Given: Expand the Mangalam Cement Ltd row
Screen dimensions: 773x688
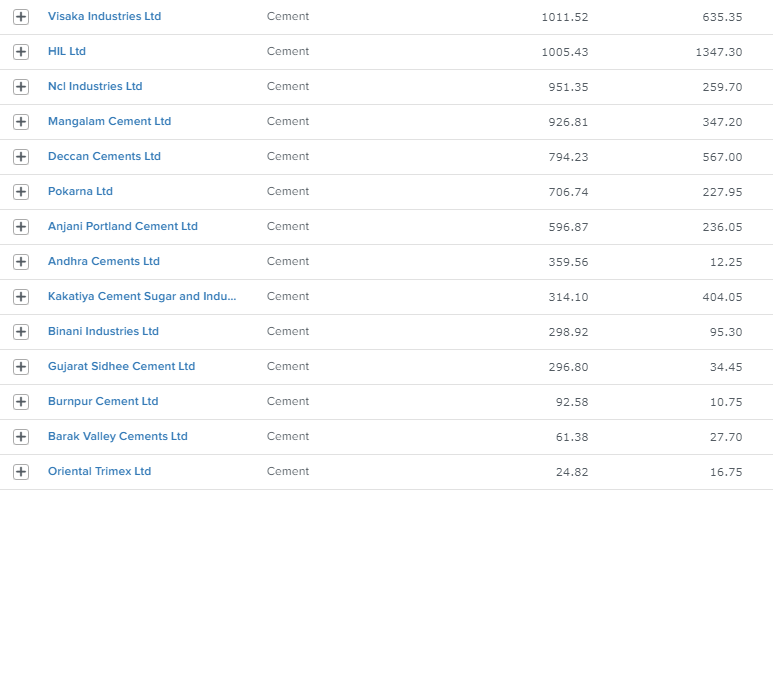Looking at the screenshot, I should click(x=21, y=122).
